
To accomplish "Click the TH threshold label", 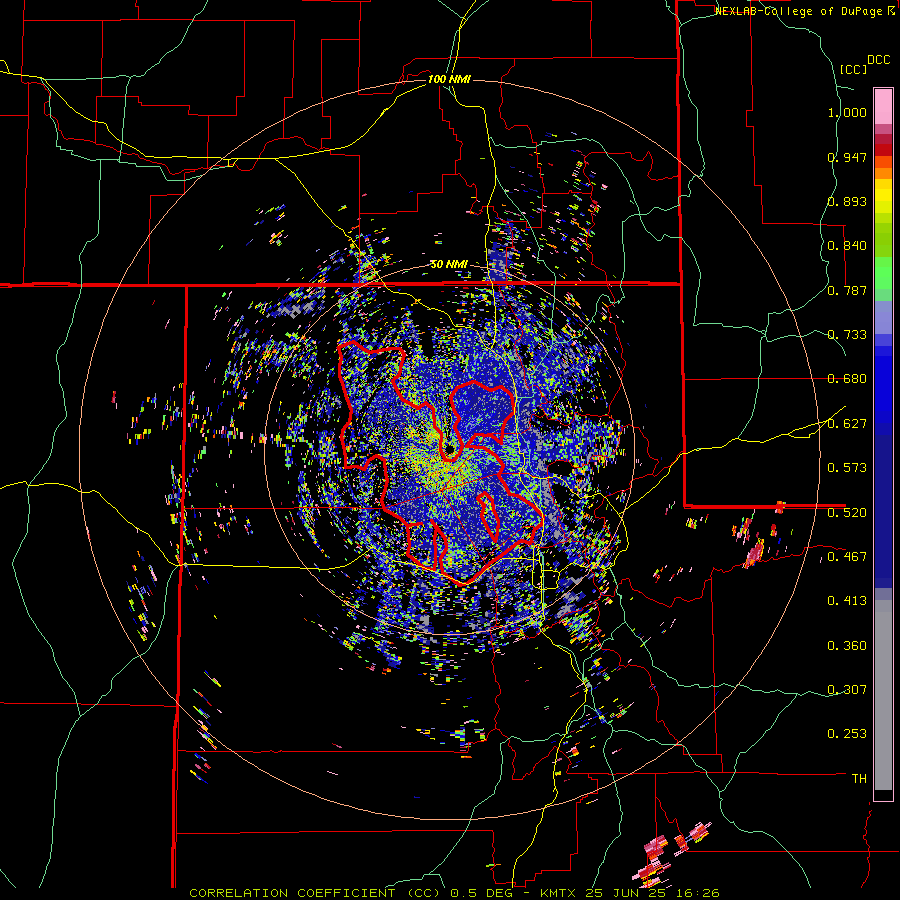I will tap(859, 779).
